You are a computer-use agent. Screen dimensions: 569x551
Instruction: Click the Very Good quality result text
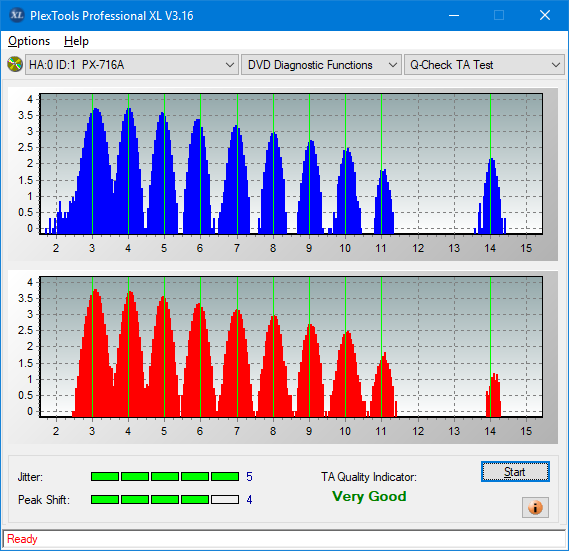pos(369,496)
